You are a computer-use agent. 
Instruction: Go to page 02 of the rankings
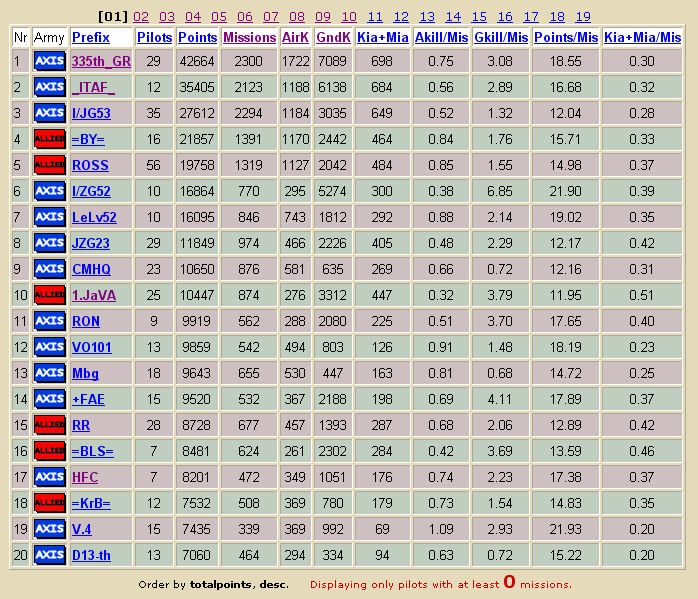coord(141,17)
